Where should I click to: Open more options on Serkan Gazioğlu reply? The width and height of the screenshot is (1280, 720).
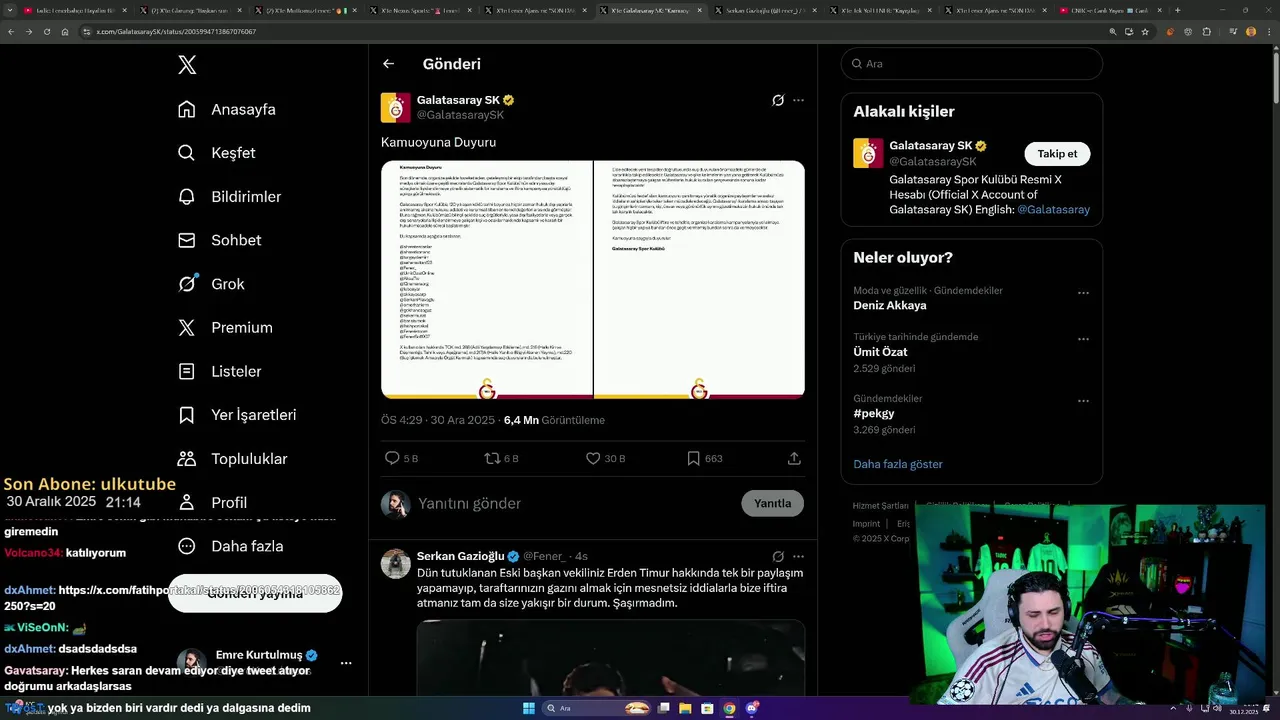click(798, 556)
